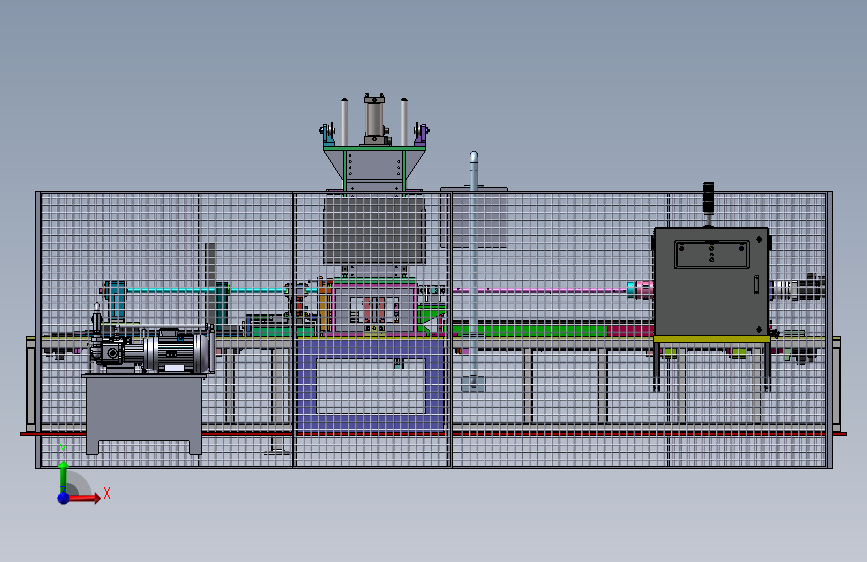Click the blue Z axis ball of the triad
The width and height of the screenshot is (867, 562).
pyautogui.click(x=64, y=498)
